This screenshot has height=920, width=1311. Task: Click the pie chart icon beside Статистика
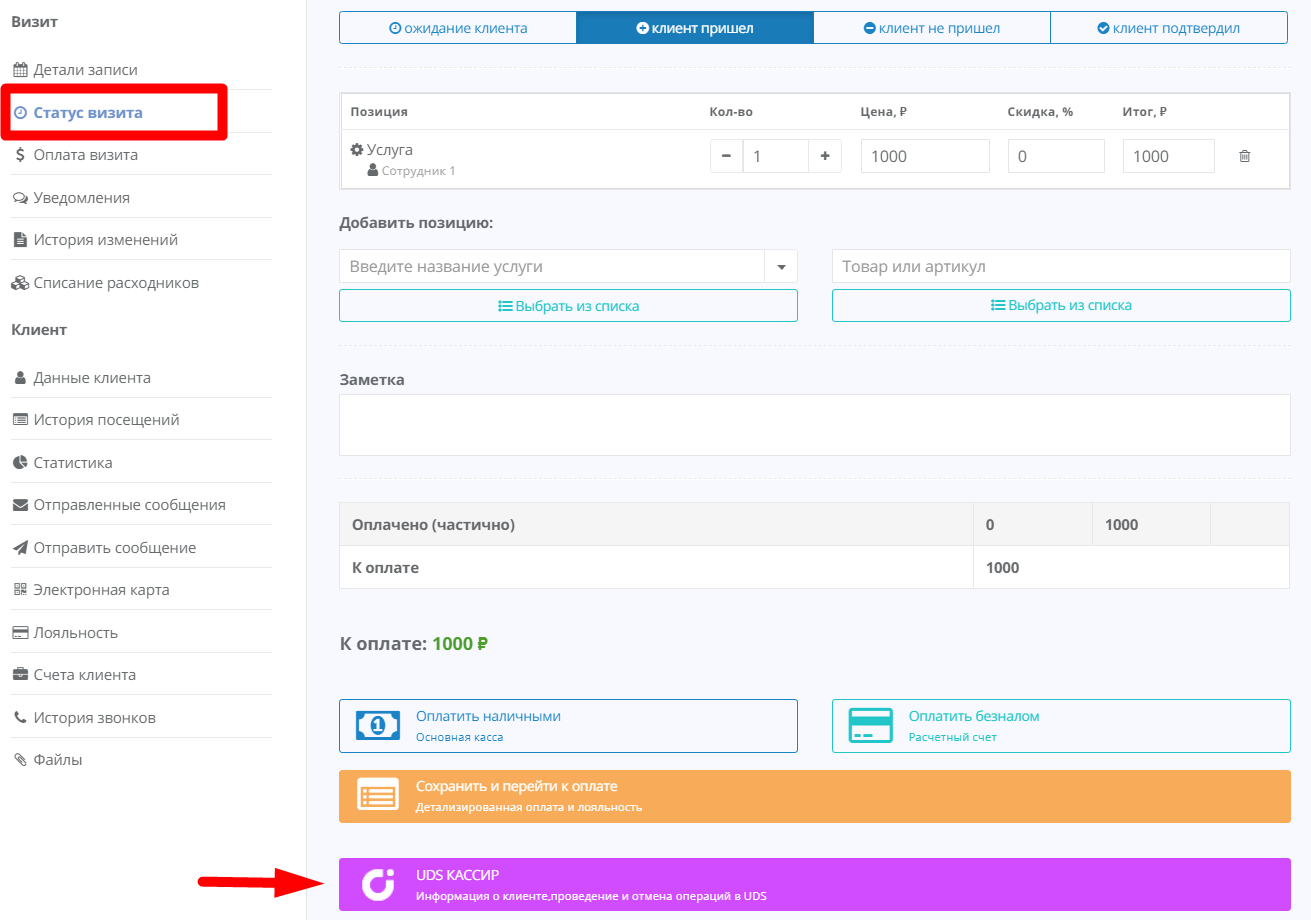(x=19, y=463)
